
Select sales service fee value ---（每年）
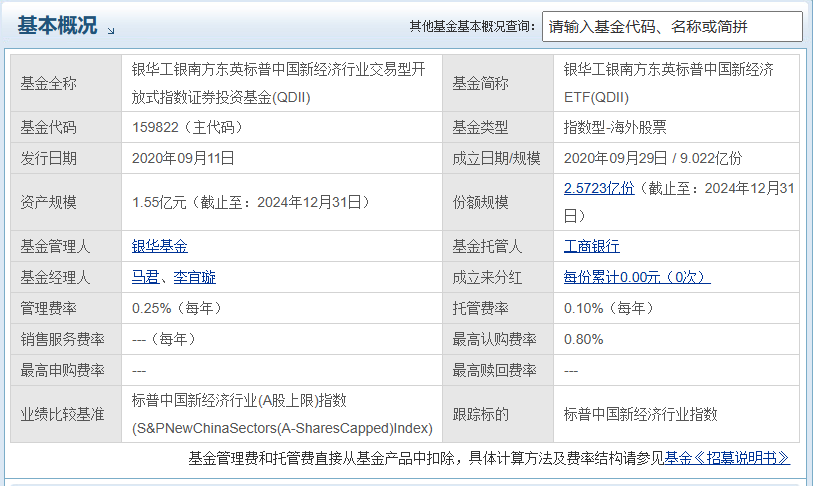click(x=164, y=340)
